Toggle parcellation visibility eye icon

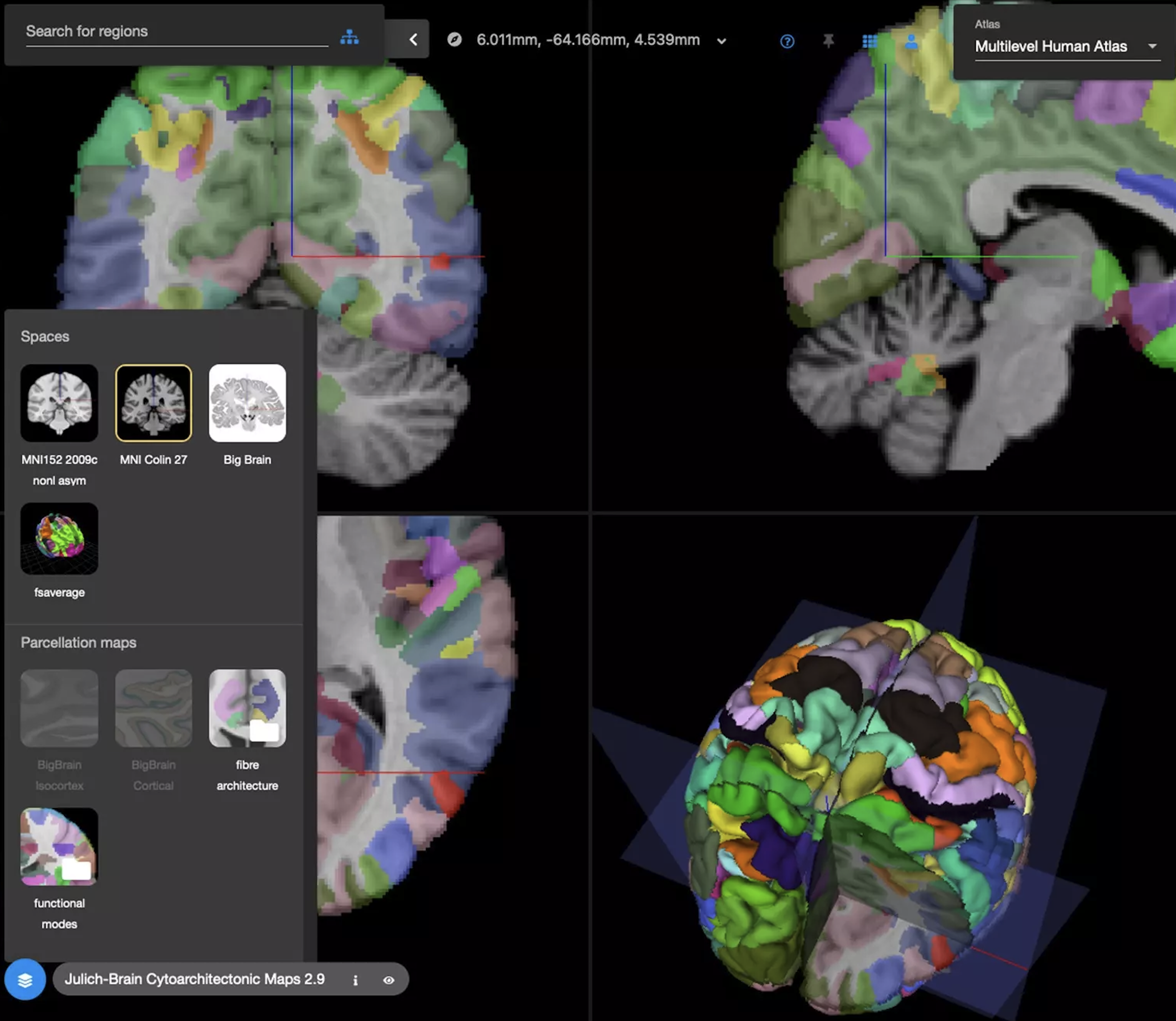pos(389,980)
